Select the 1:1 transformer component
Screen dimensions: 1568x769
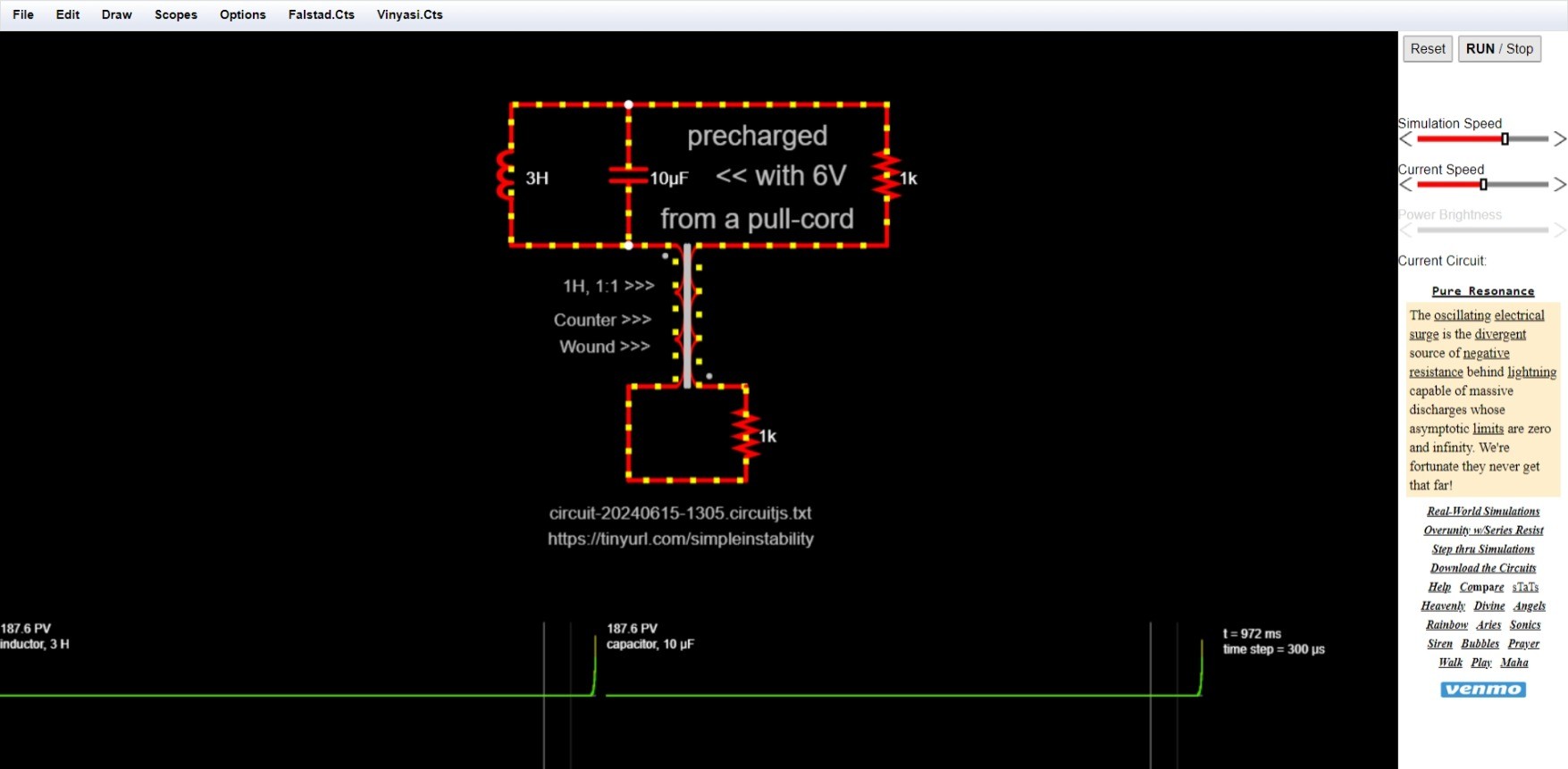pyautogui.click(x=687, y=315)
